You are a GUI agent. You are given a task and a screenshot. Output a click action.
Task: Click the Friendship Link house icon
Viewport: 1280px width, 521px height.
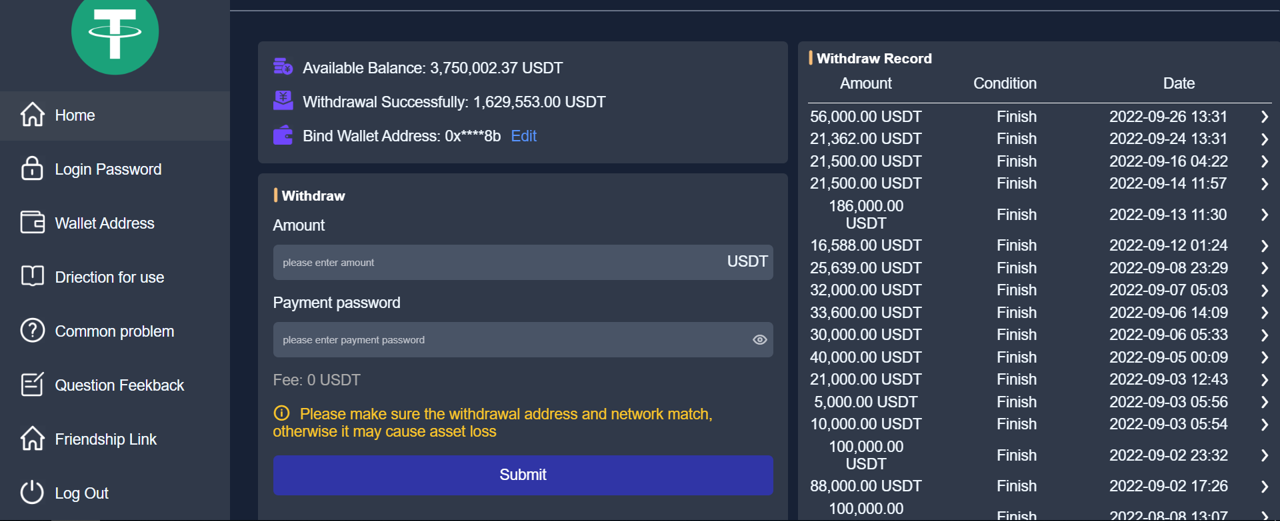pos(32,439)
